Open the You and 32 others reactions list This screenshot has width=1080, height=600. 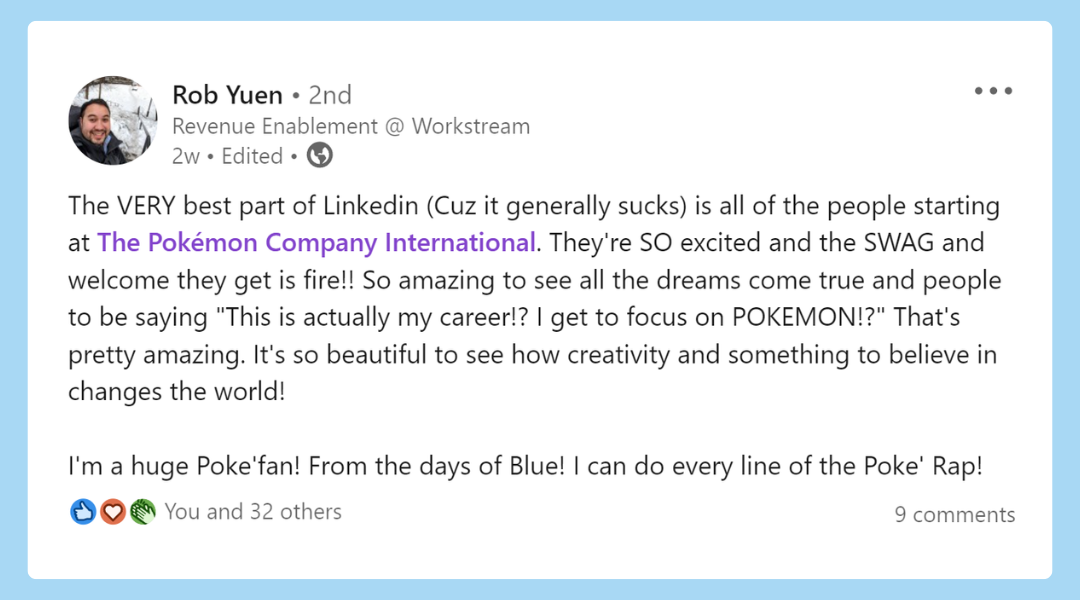(253, 512)
